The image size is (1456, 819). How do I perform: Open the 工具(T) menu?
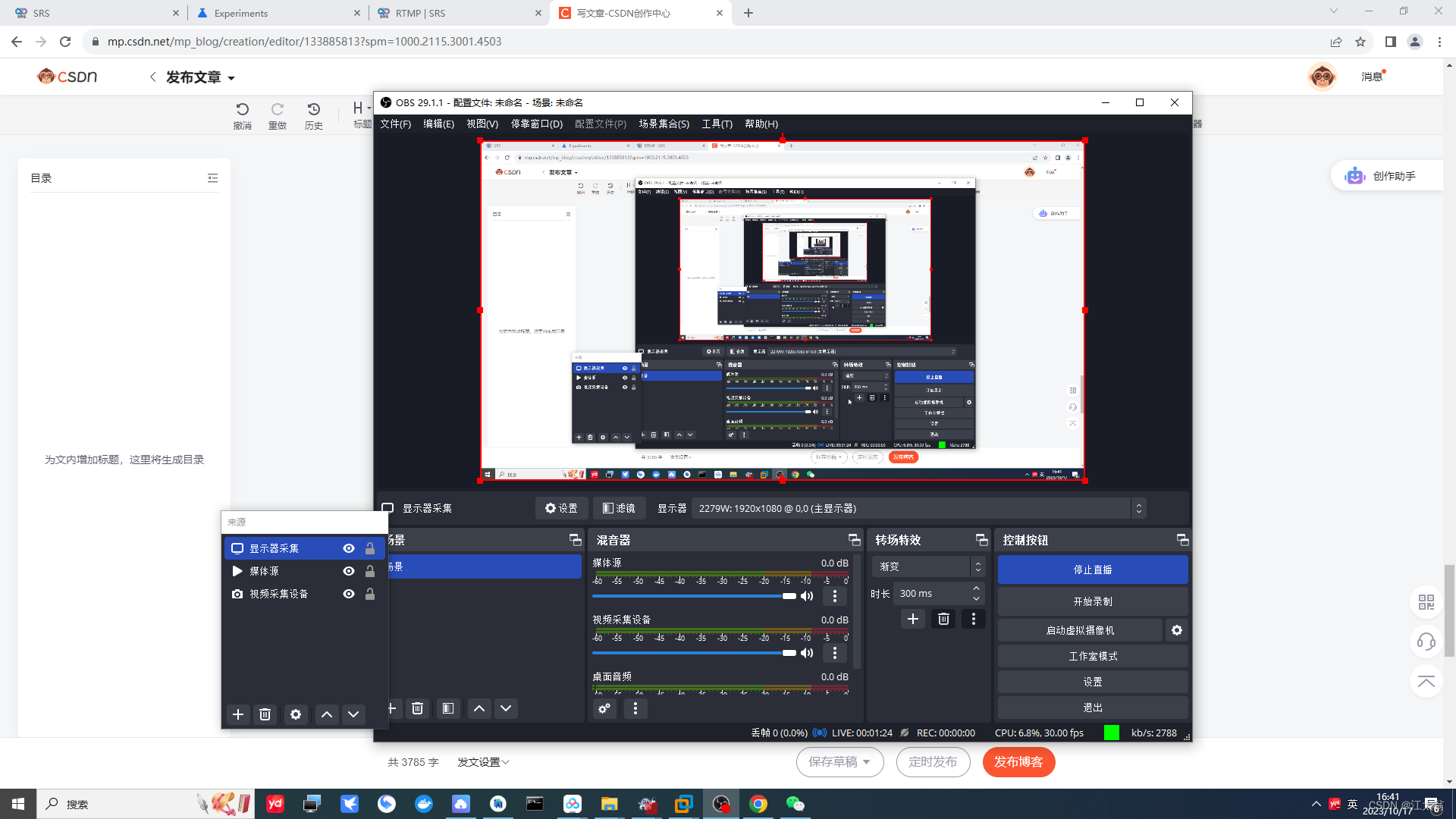coord(717,124)
